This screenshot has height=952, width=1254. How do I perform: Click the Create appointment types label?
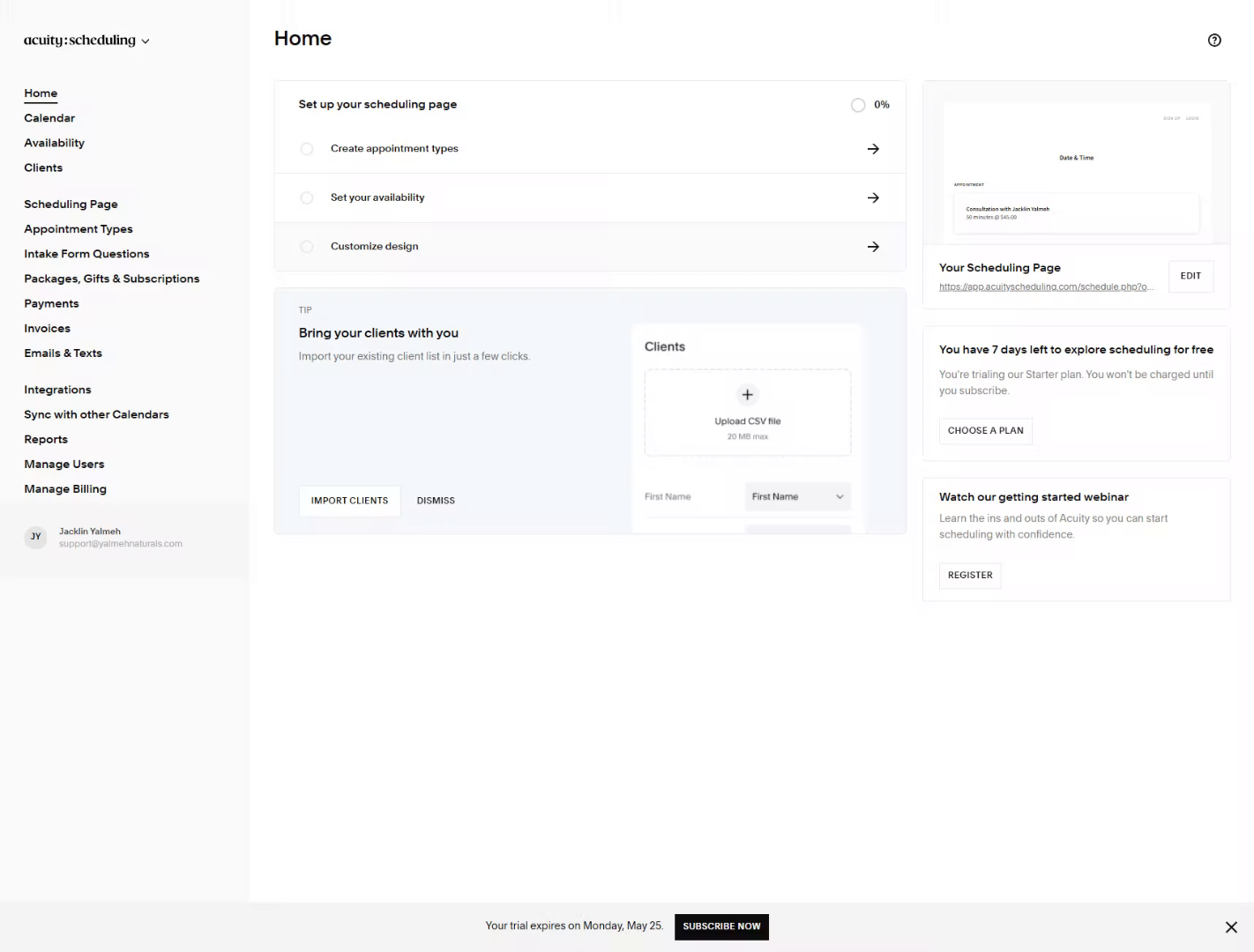tap(394, 149)
